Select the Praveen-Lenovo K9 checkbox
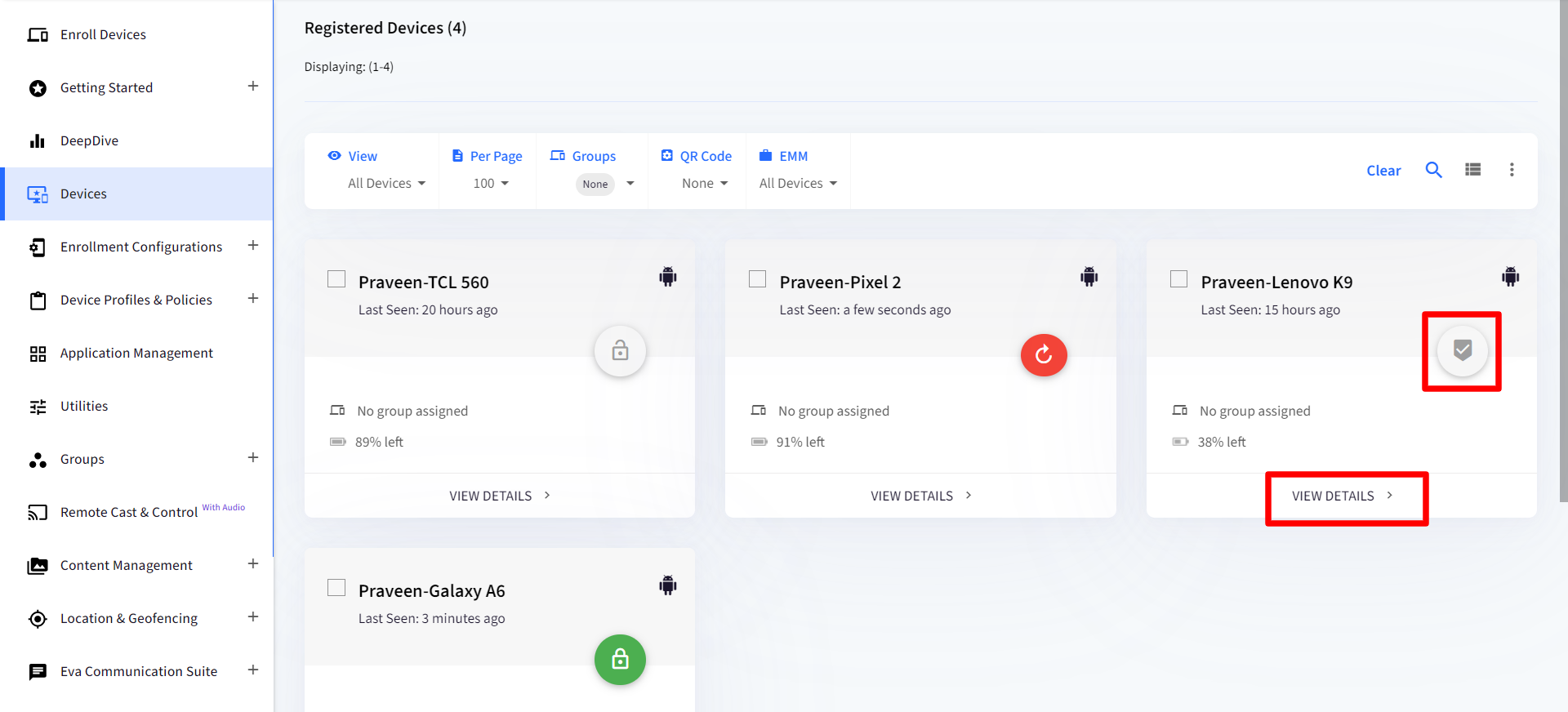The height and width of the screenshot is (712, 1568). (x=1179, y=279)
